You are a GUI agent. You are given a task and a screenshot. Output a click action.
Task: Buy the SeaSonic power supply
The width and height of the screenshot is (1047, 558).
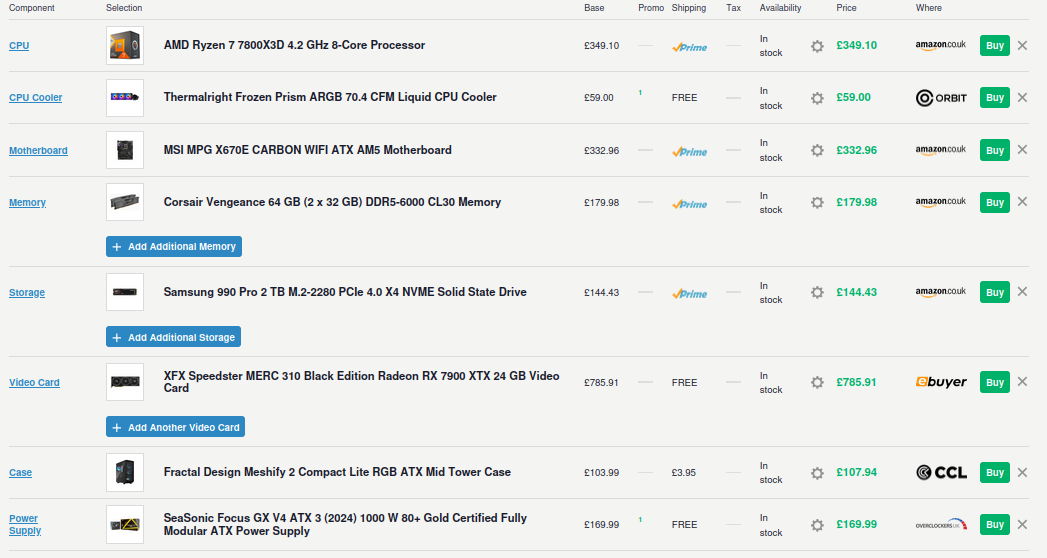tap(994, 525)
